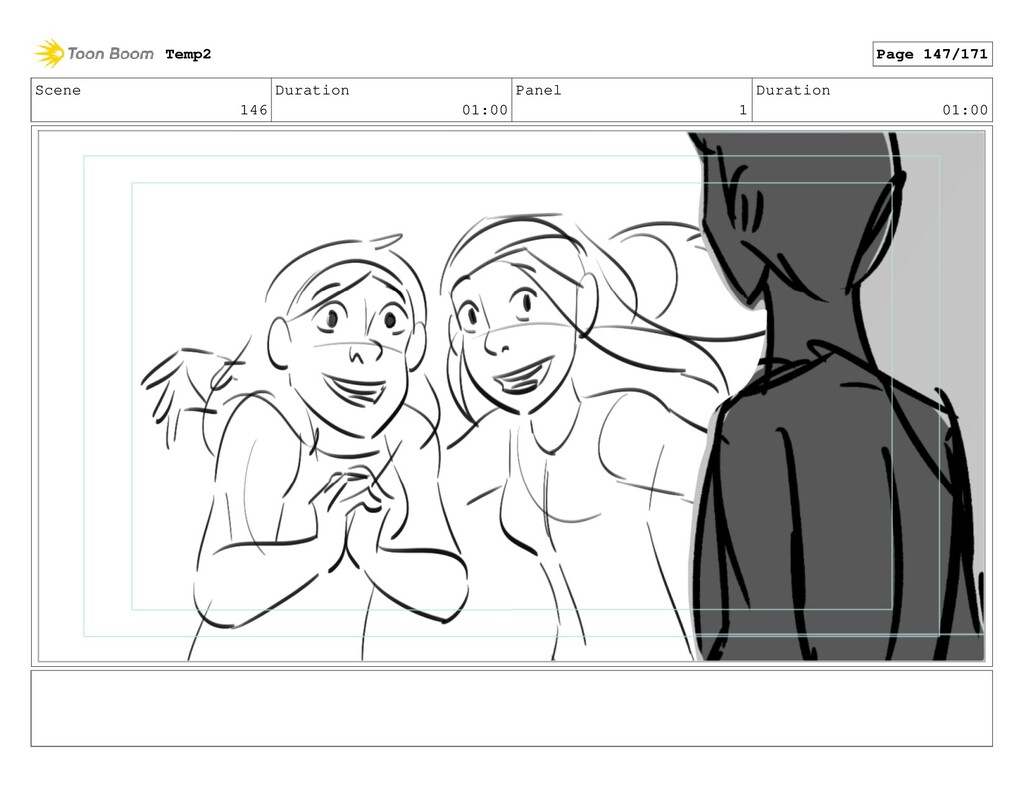Click the Page 147/171 indicator box

pyautogui.click(x=932, y=54)
